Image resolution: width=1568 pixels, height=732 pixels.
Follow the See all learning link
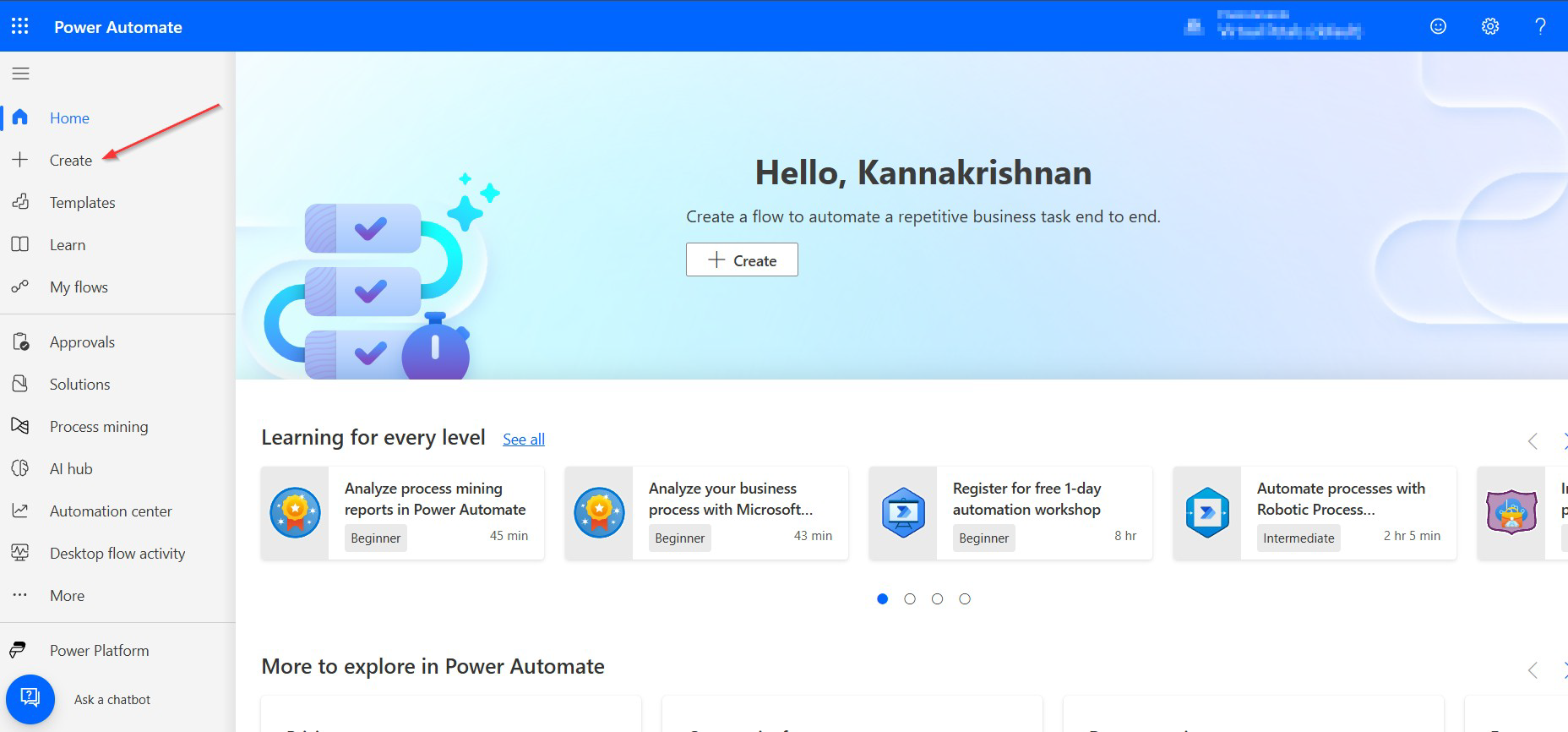click(524, 439)
